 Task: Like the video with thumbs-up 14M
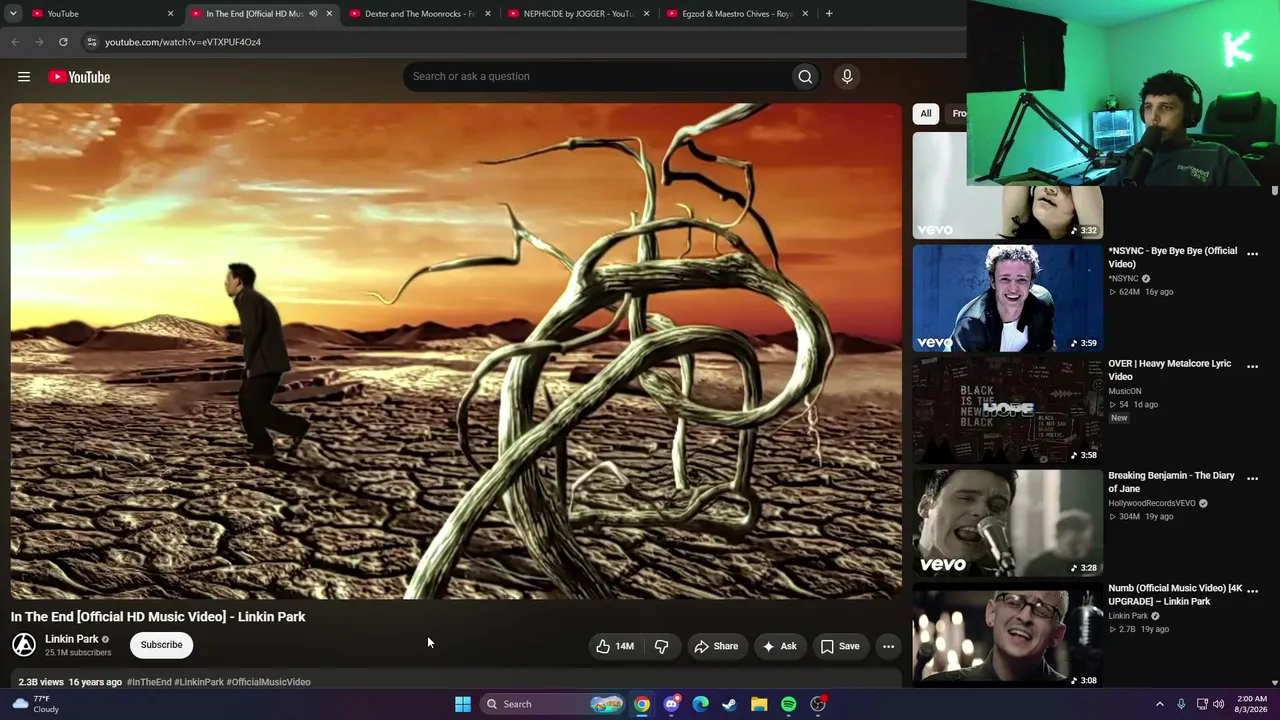click(x=615, y=646)
